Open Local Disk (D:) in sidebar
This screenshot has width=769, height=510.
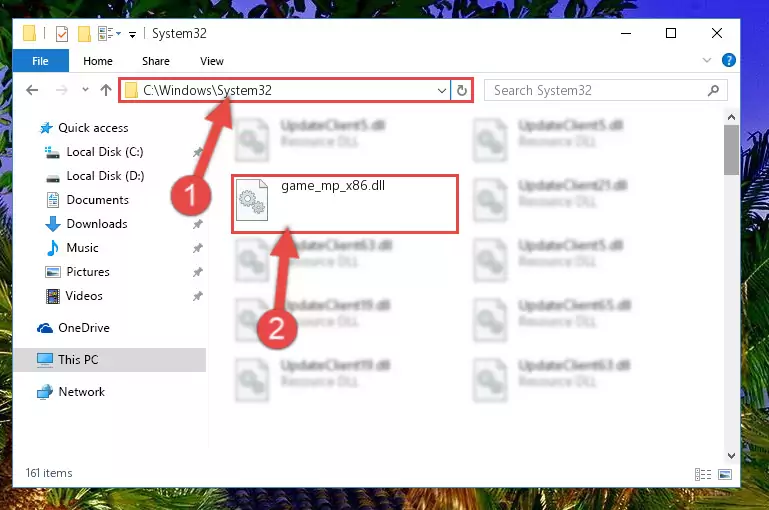pos(105,176)
